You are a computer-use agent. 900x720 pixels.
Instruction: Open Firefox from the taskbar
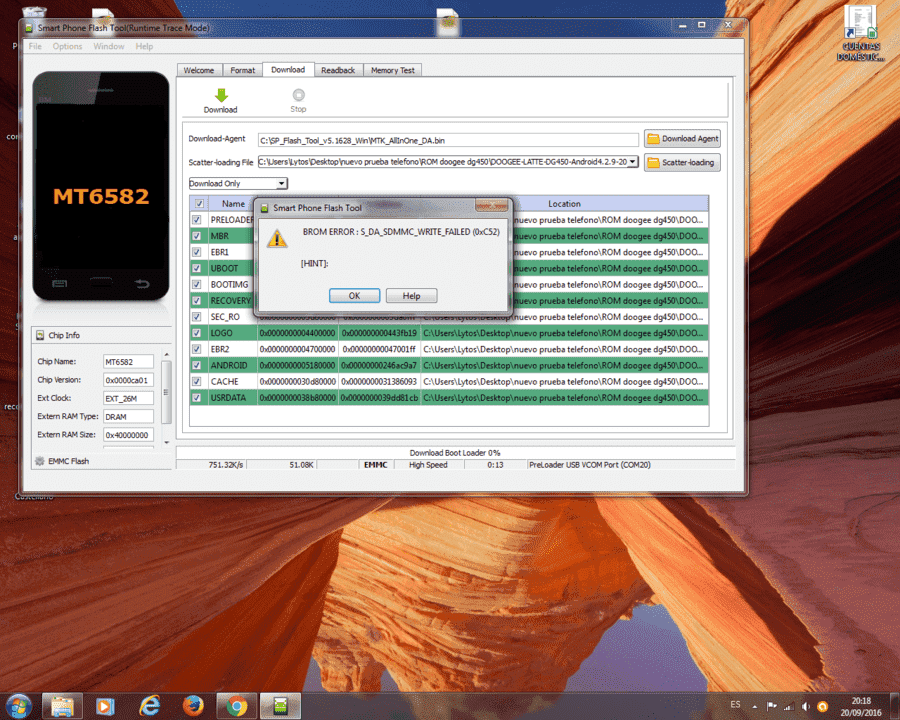click(193, 706)
